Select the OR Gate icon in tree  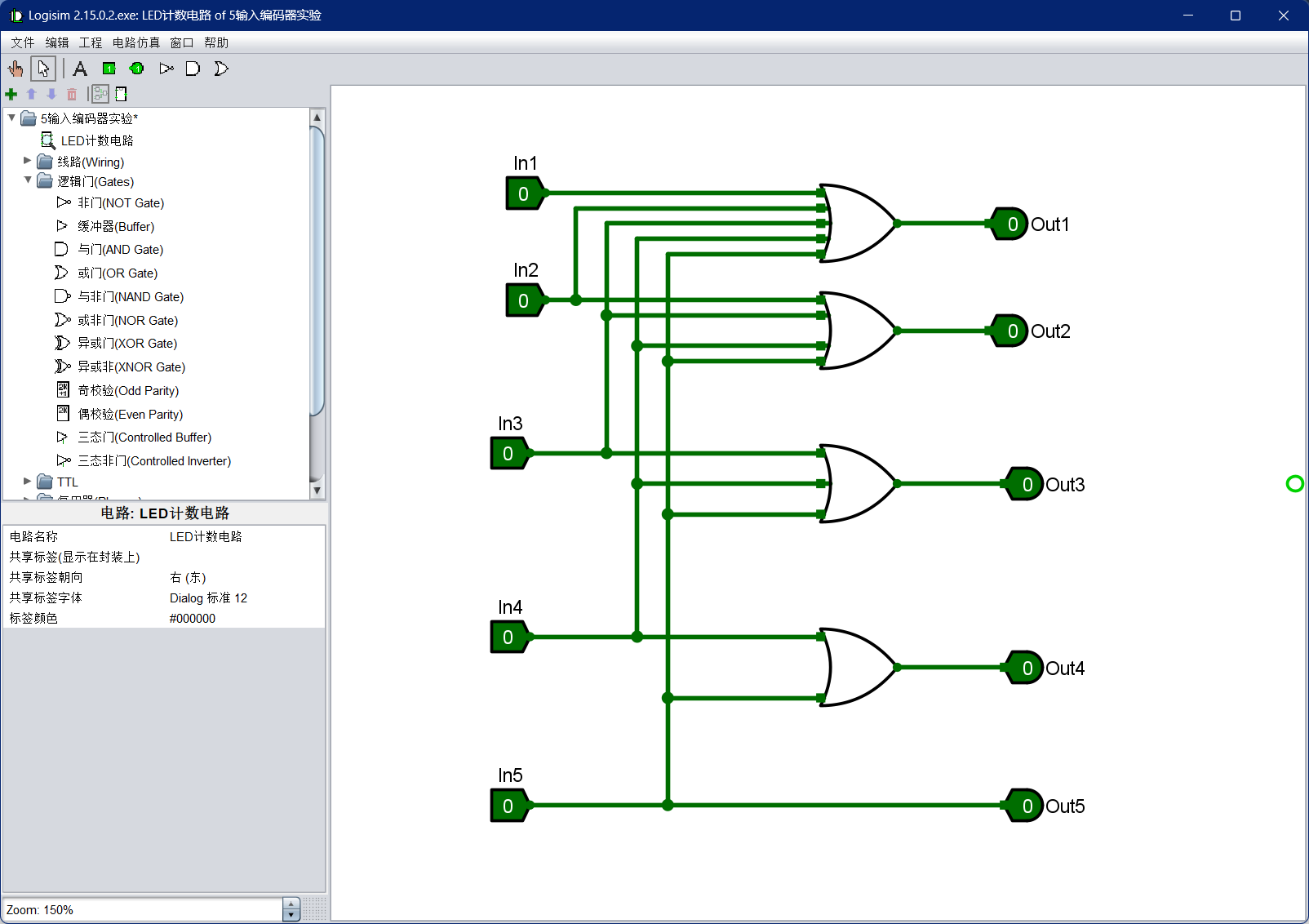point(61,273)
